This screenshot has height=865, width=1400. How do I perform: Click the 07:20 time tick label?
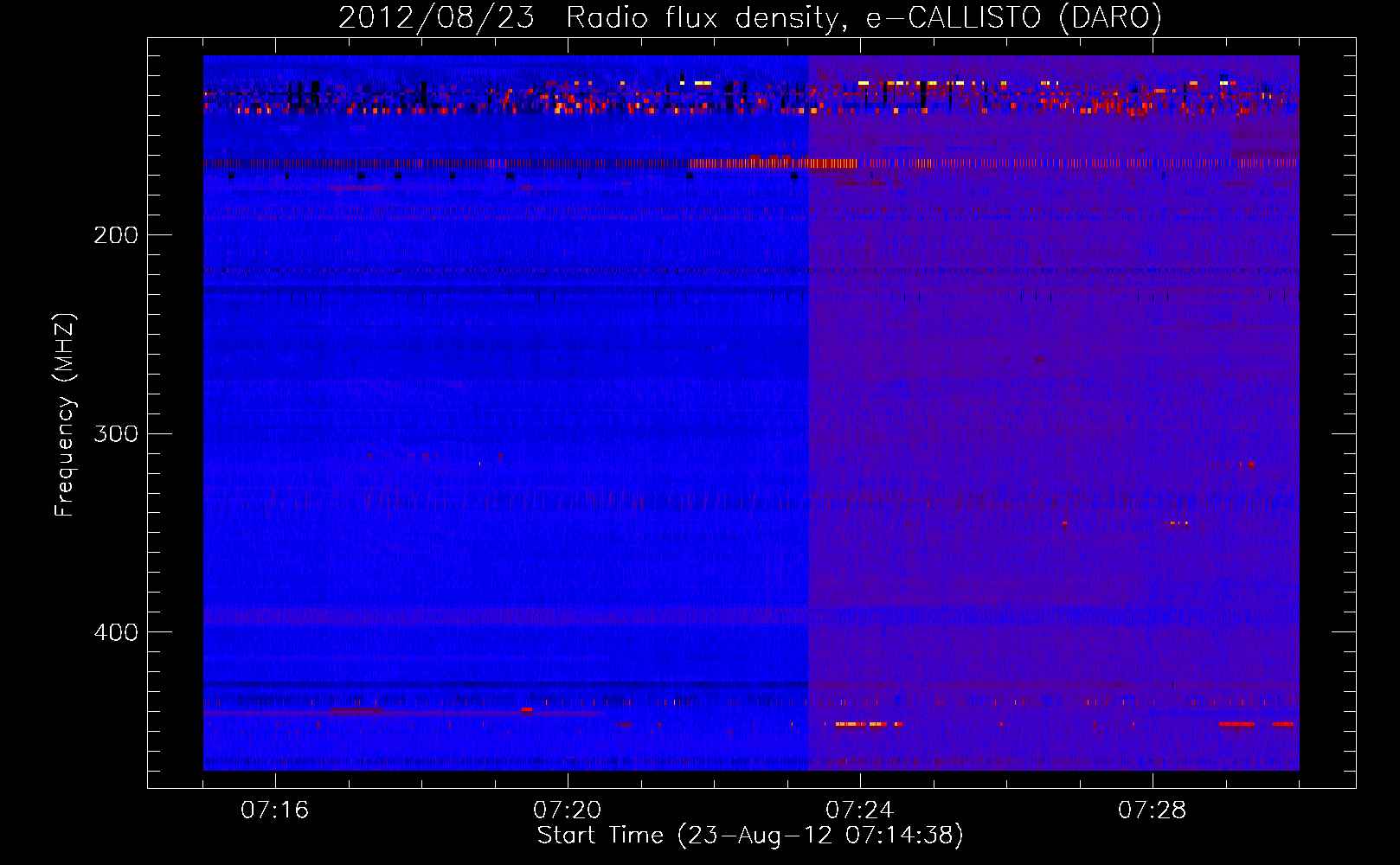point(568,811)
